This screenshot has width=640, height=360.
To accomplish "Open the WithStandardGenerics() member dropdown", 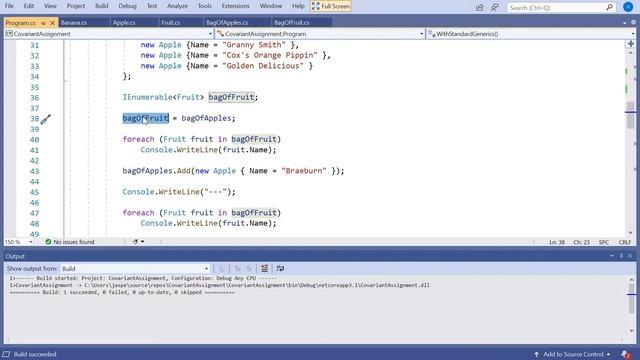I will 531,34.
